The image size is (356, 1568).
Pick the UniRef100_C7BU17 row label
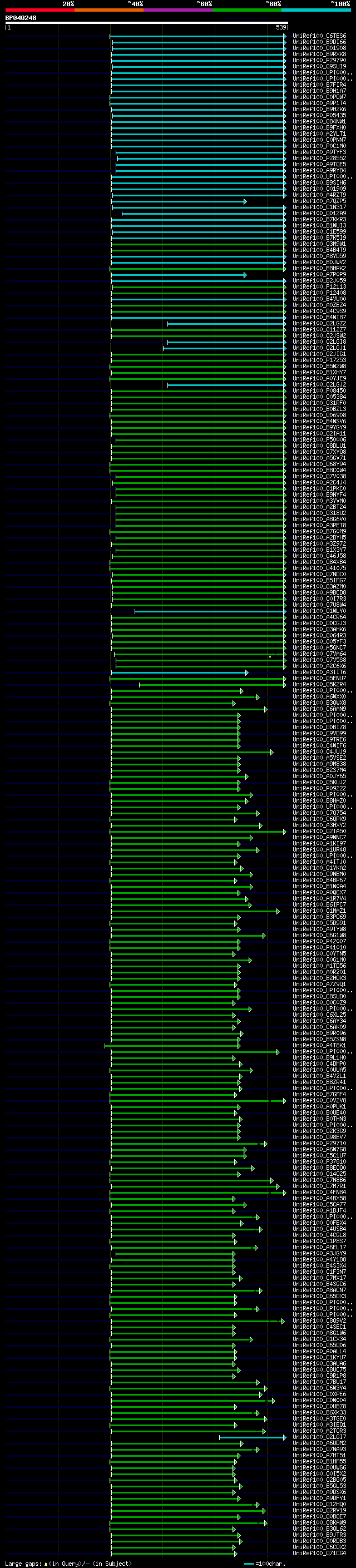click(x=319, y=1382)
